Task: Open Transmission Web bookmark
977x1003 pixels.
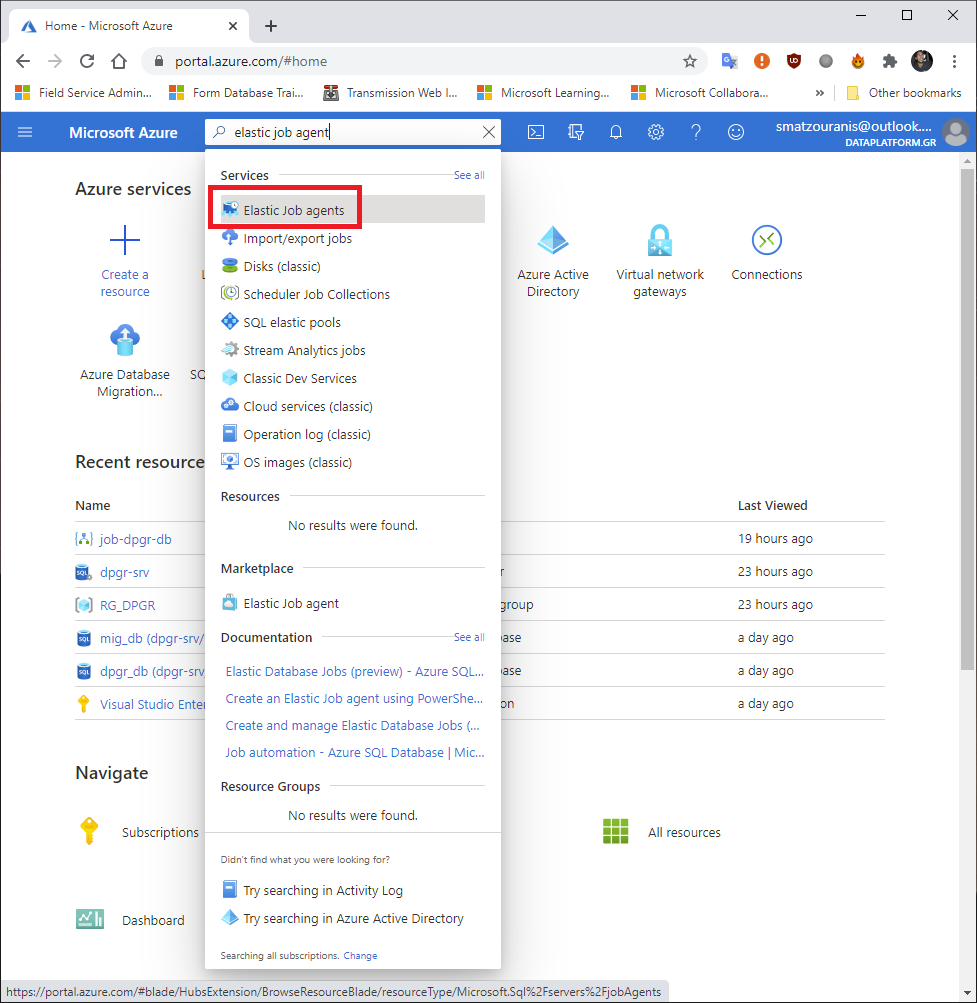Action: click(391, 93)
